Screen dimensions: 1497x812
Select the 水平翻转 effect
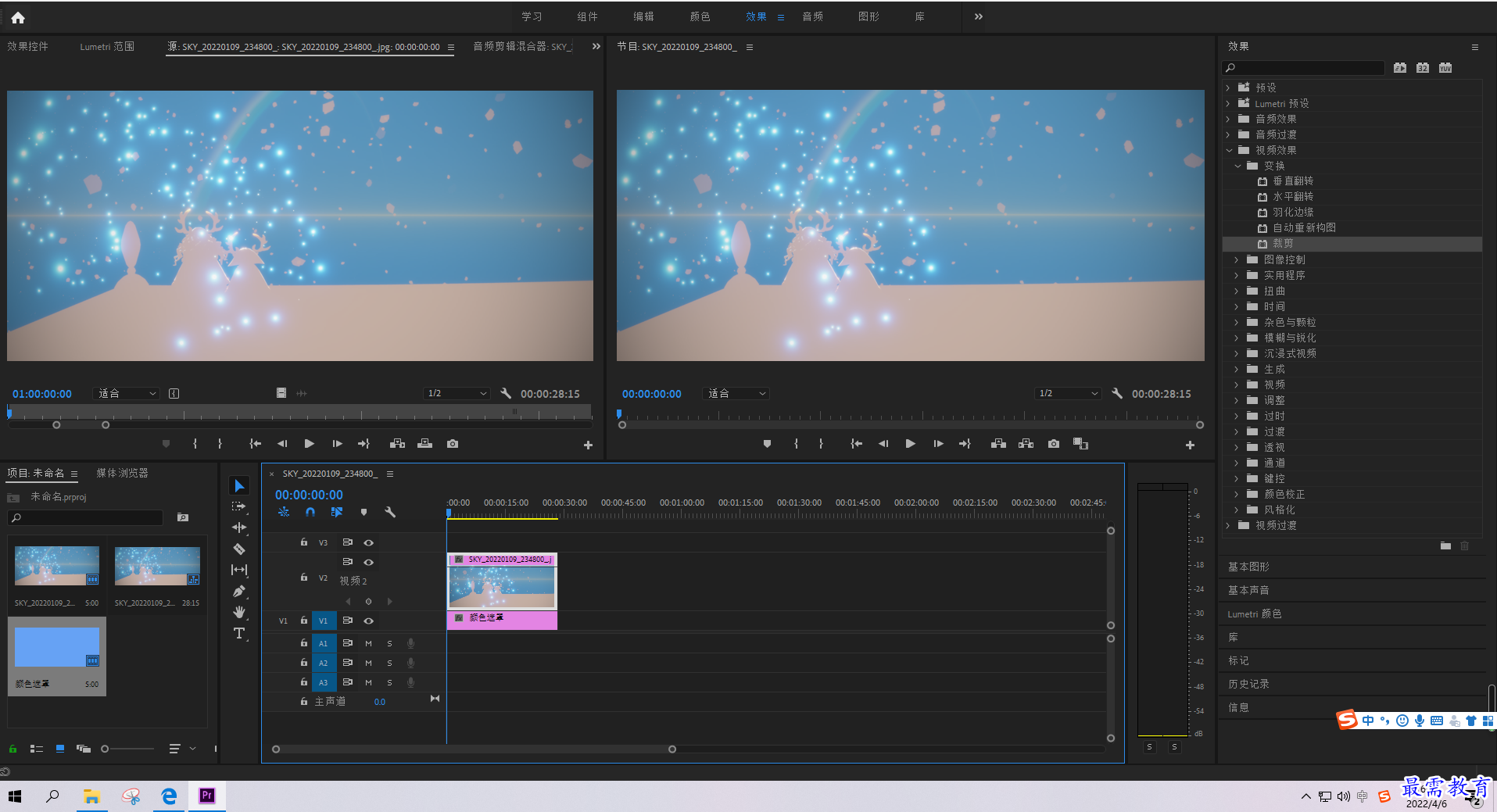[1293, 197]
